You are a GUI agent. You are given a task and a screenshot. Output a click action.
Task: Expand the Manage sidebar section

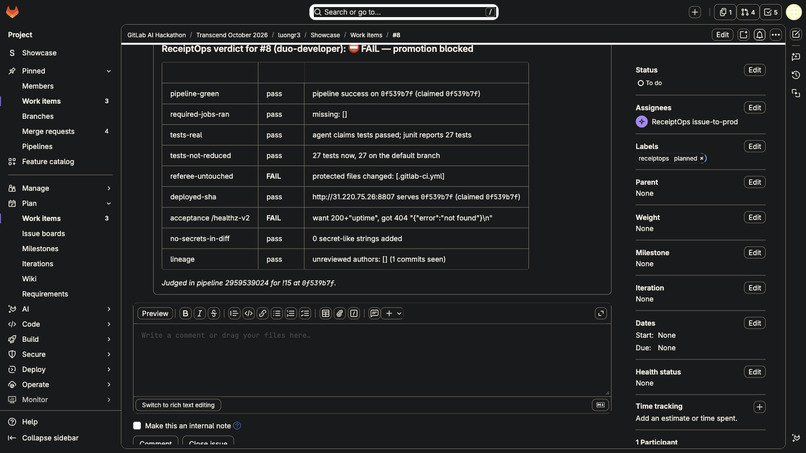(x=108, y=188)
